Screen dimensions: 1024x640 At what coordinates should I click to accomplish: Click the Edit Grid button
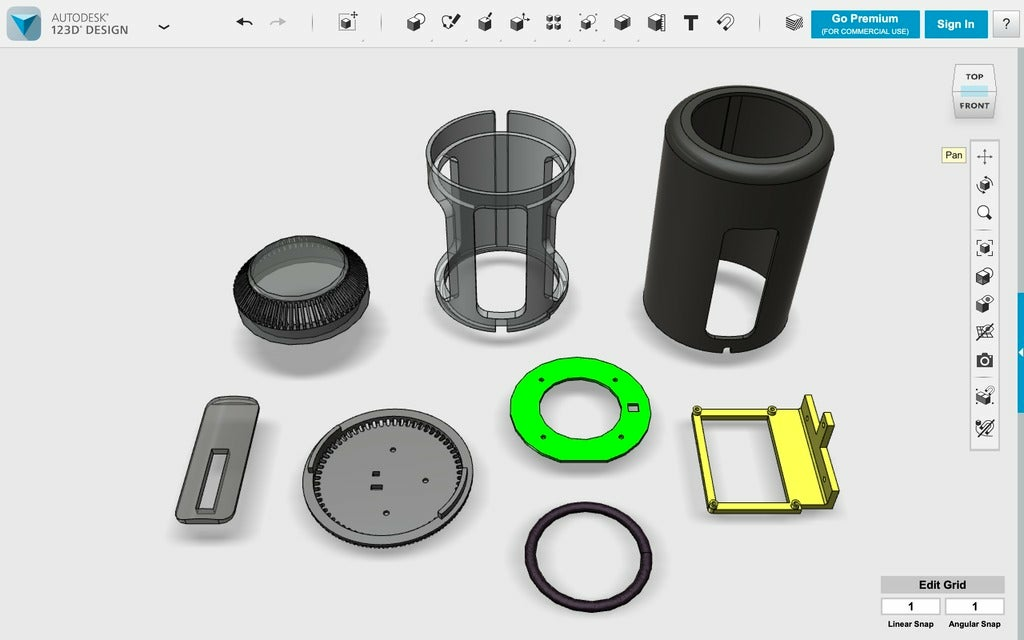[x=942, y=584]
